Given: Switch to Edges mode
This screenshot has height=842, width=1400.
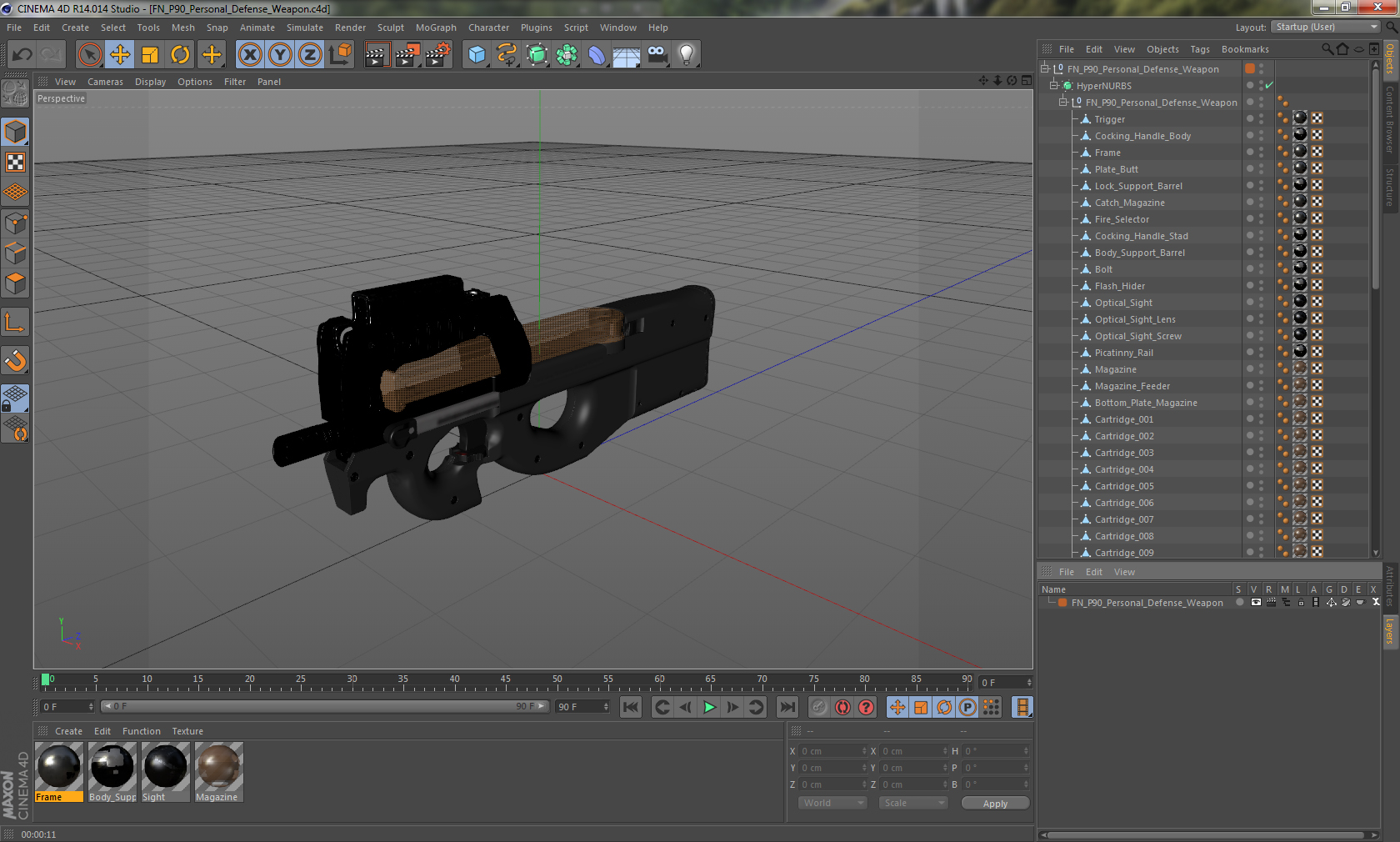Looking at the screenshot, I should point(16,253).
